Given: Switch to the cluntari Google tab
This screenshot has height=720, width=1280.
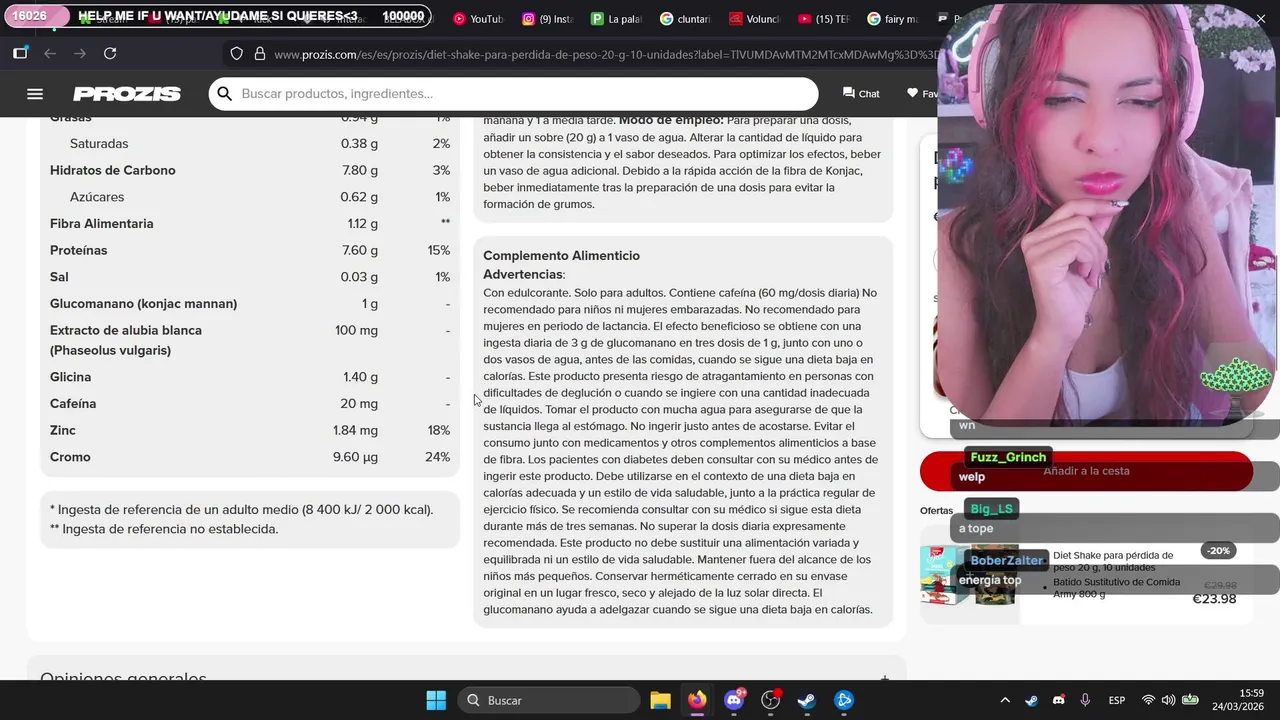Looking at the screenshot, I should [685, 18].
